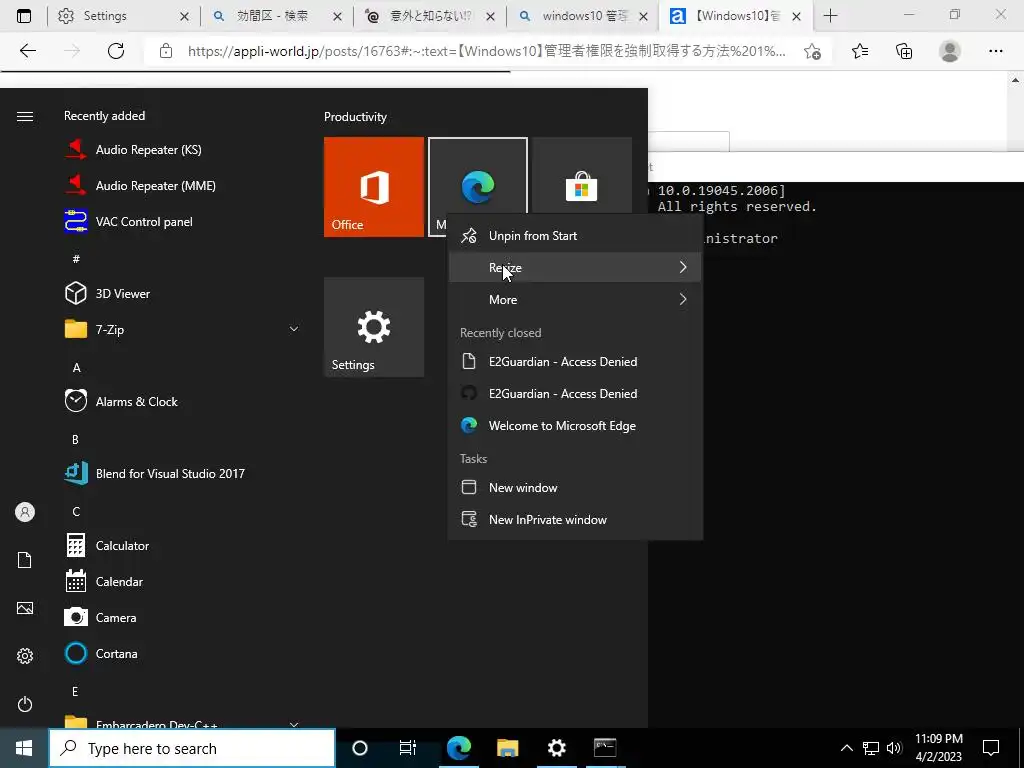Open the Resize submenu
This screenshot has width=1024, height=768.
pyautogui.click(x=575, y=267)
